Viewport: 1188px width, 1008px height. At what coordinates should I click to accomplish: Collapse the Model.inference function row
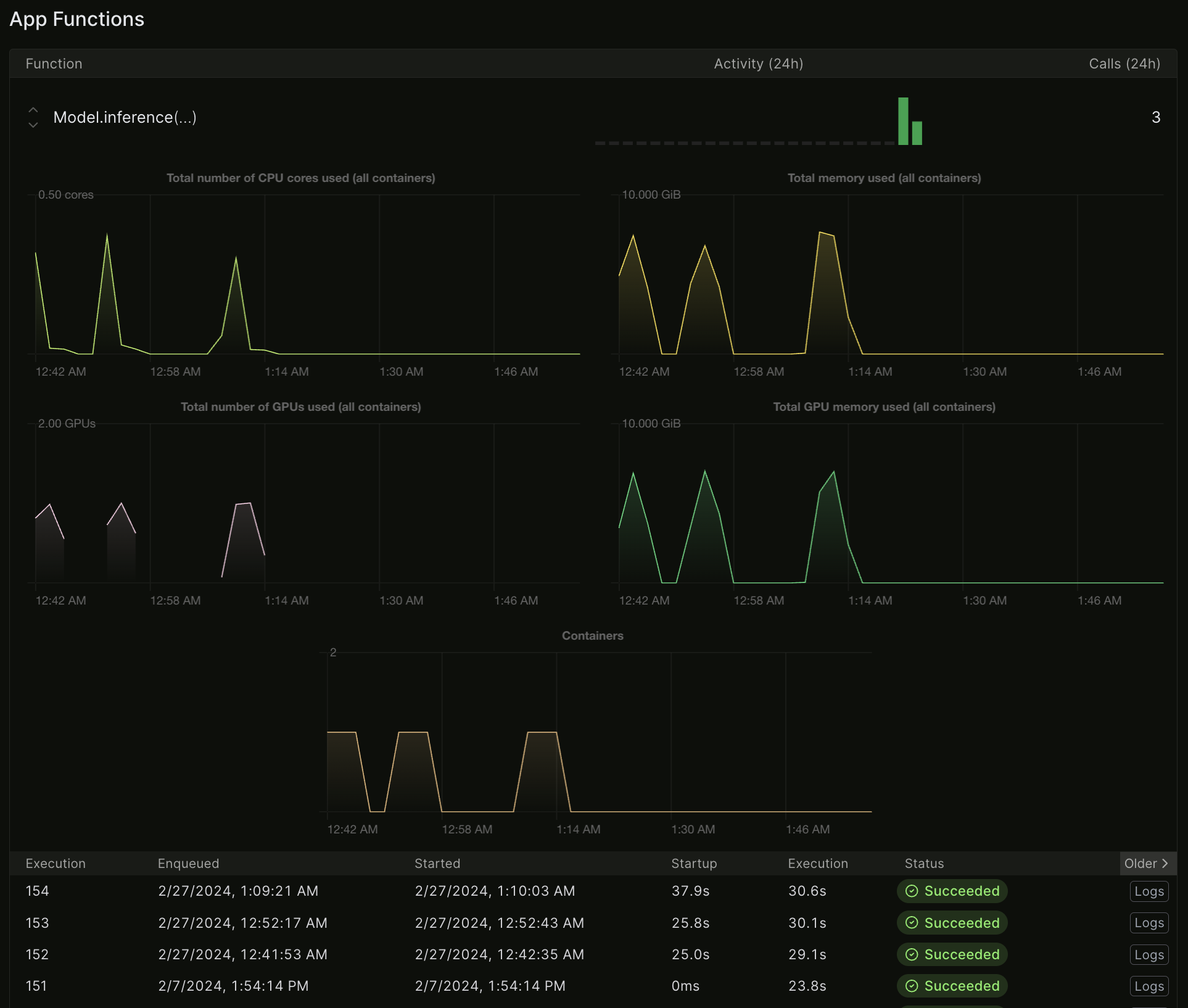click(x=33, y=117)
